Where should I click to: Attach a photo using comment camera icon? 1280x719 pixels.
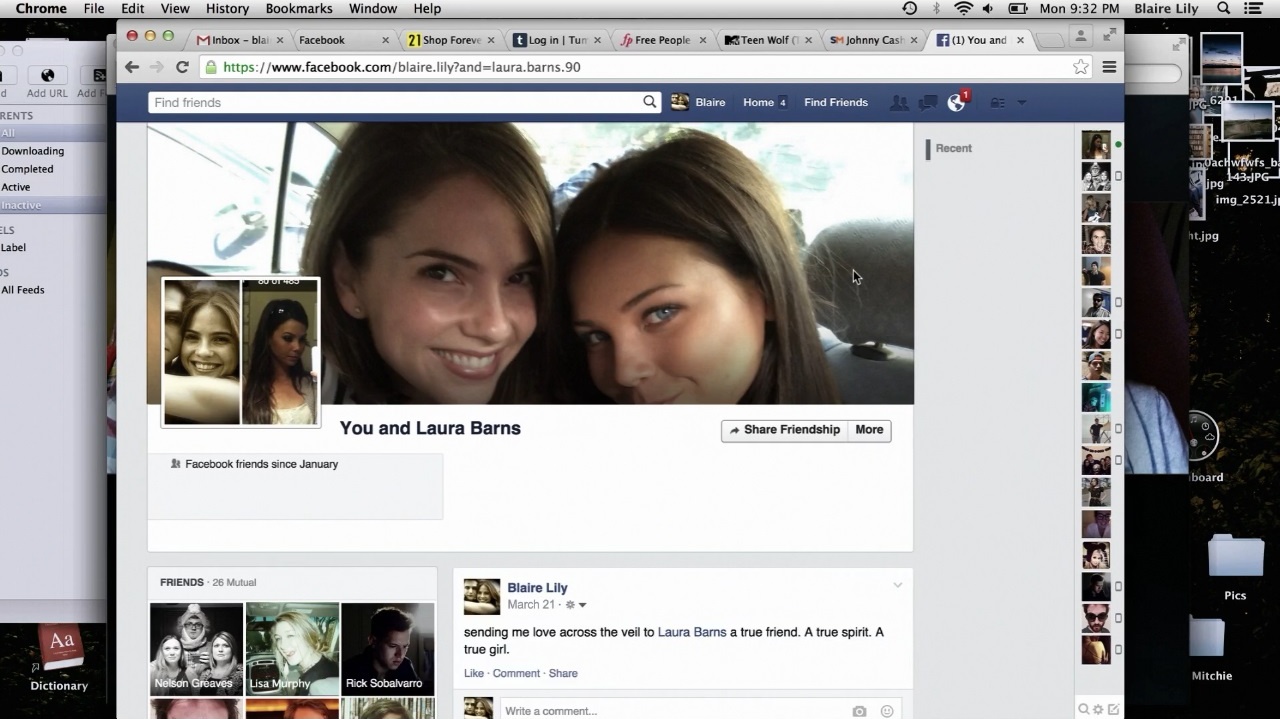(859, 711)
